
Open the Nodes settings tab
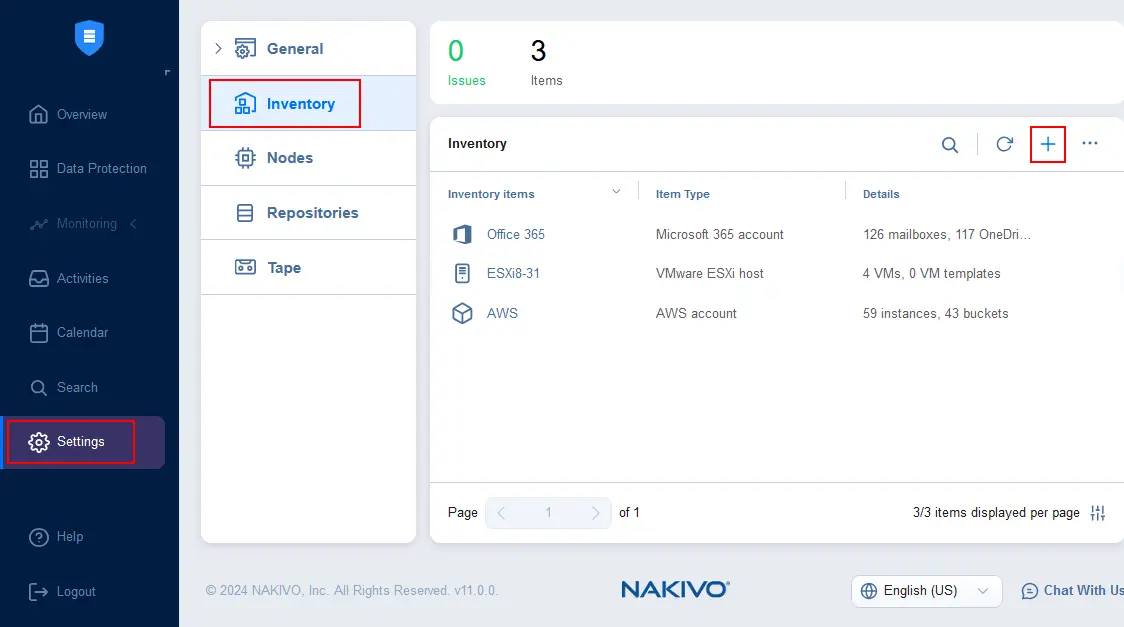[308, 158]
